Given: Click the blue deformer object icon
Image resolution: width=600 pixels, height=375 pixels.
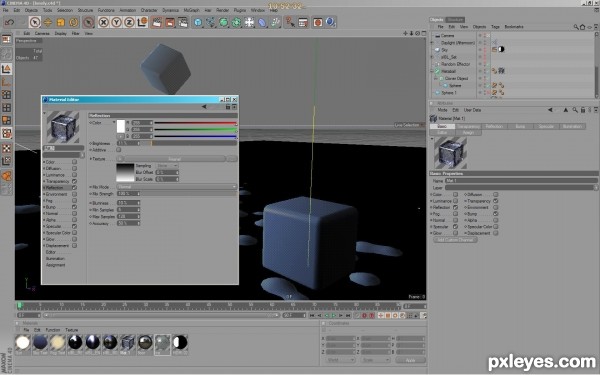Looking at the screenshot, I should click(262, 22).
